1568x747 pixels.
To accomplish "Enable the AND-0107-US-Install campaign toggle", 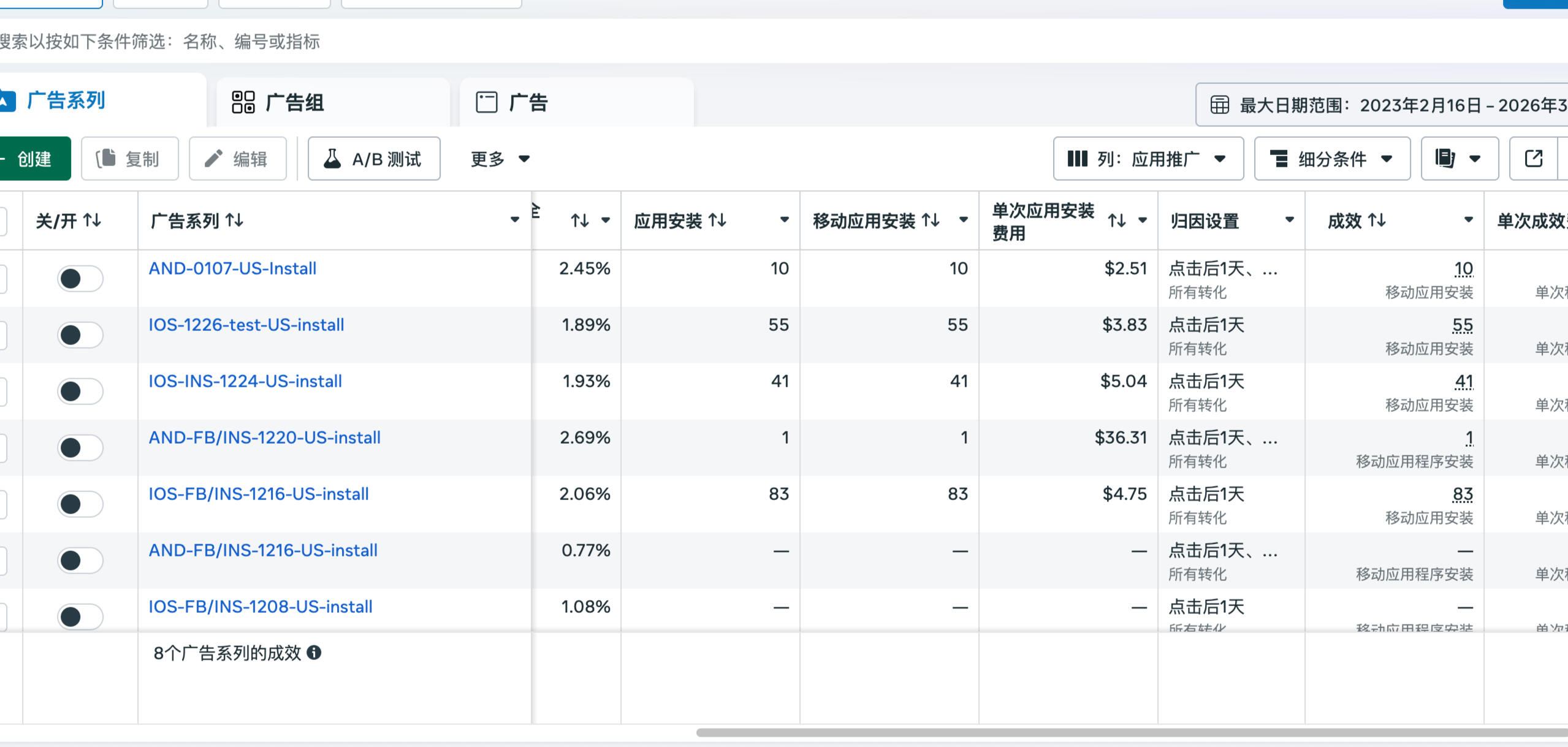I will pos(80,277).
